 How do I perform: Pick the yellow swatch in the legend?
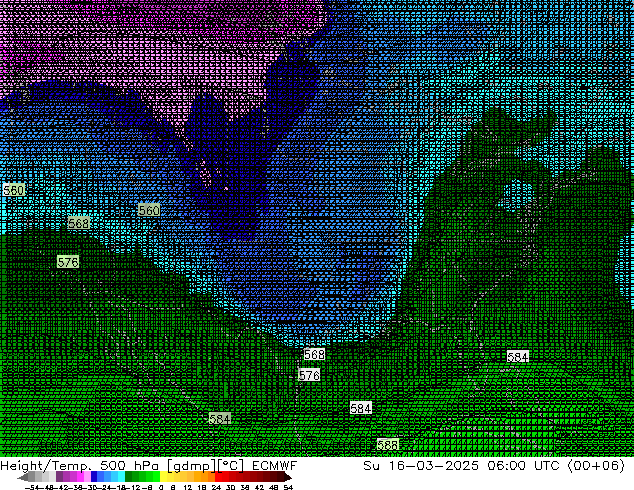163,477
